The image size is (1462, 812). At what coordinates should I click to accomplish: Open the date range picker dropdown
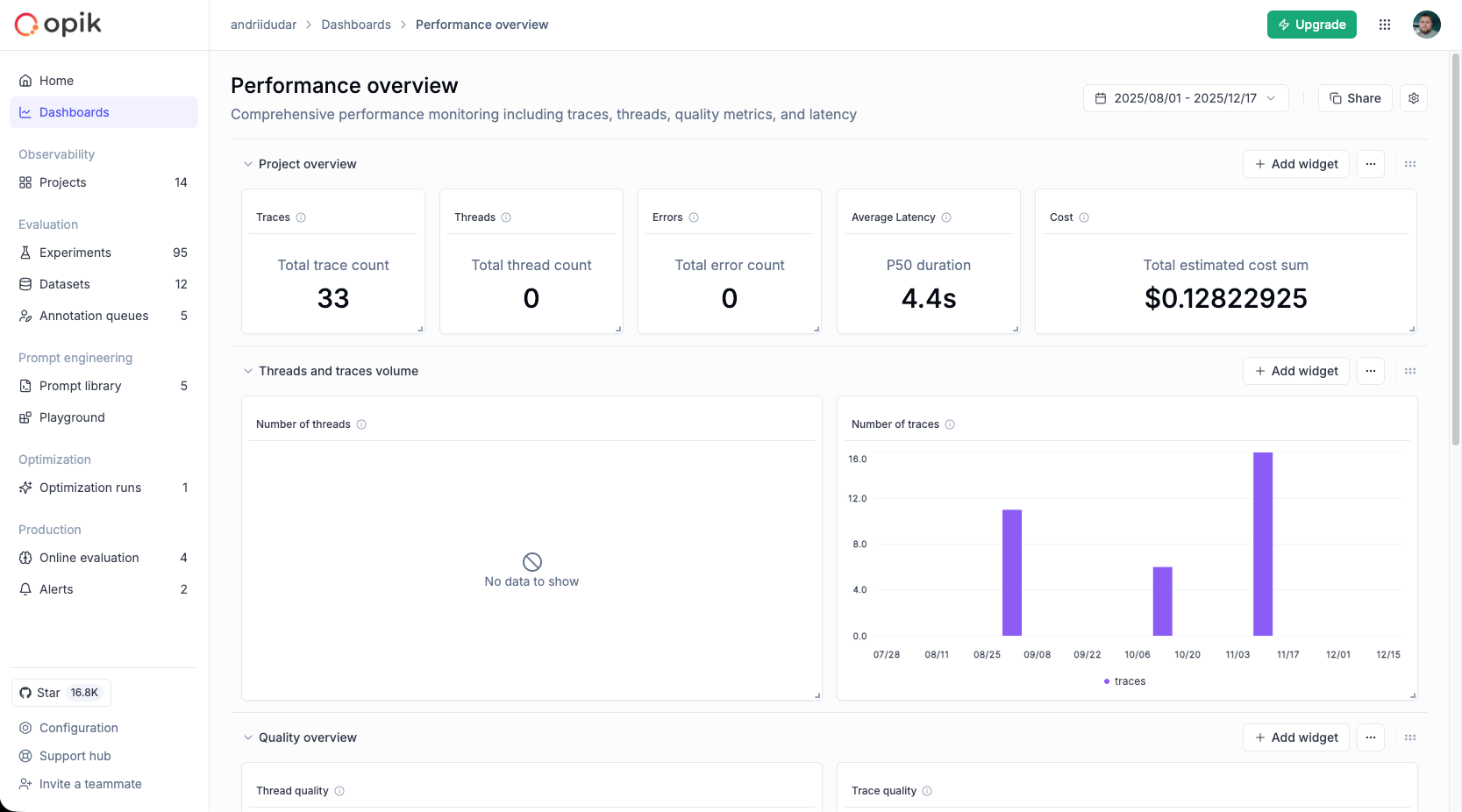coord(1186,98)
